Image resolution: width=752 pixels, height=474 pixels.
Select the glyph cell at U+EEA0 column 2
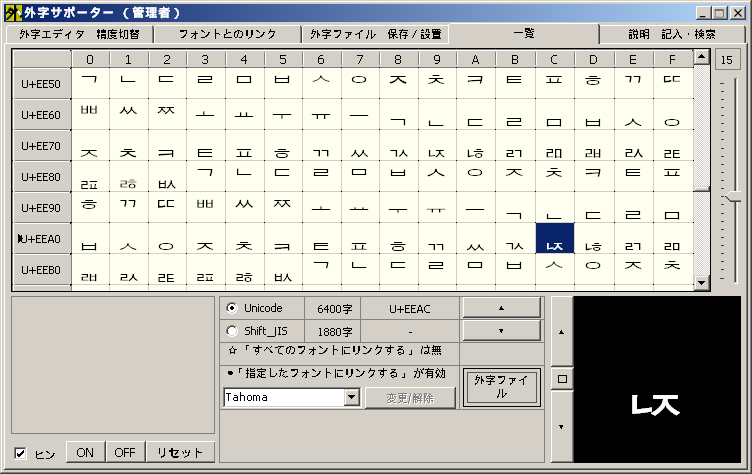[x=166, y=238]
